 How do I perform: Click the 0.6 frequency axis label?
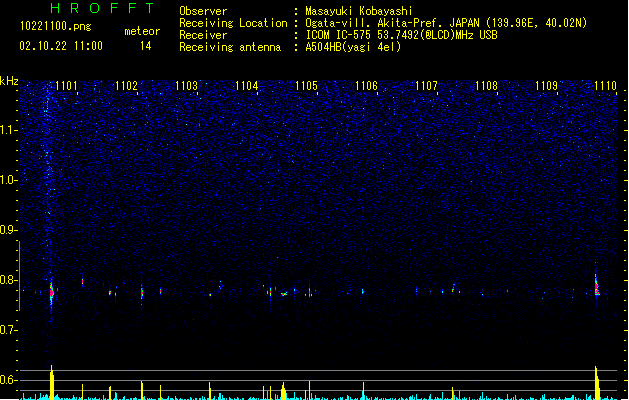tap(8, 380)
